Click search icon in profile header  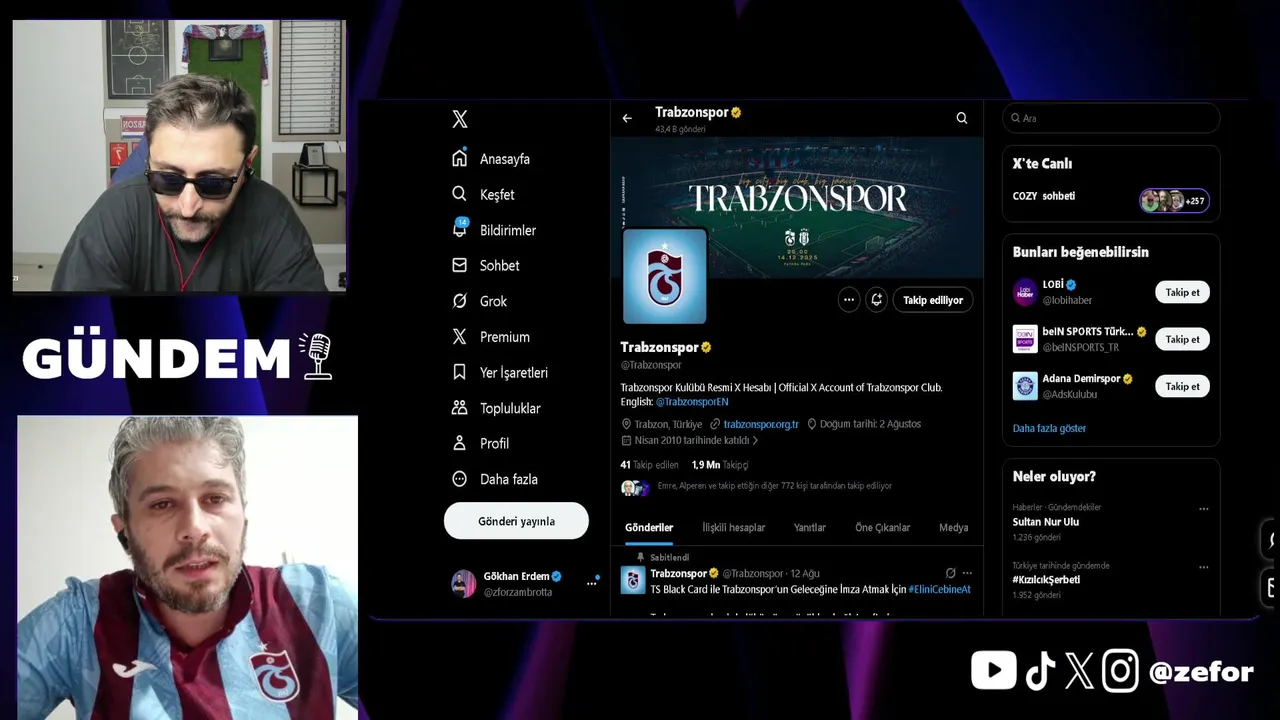point(962,118)
